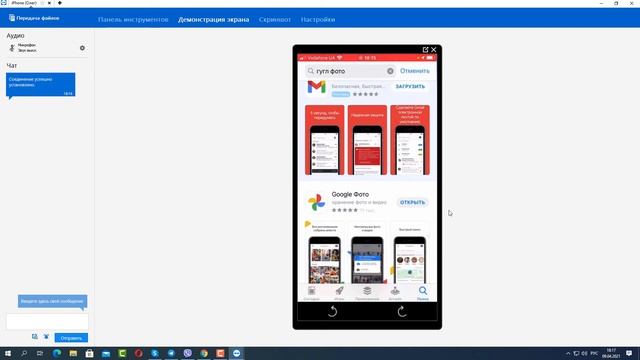Open the notification center icon
The height and width of the screenshot is (360, 640).
point(629,353)
